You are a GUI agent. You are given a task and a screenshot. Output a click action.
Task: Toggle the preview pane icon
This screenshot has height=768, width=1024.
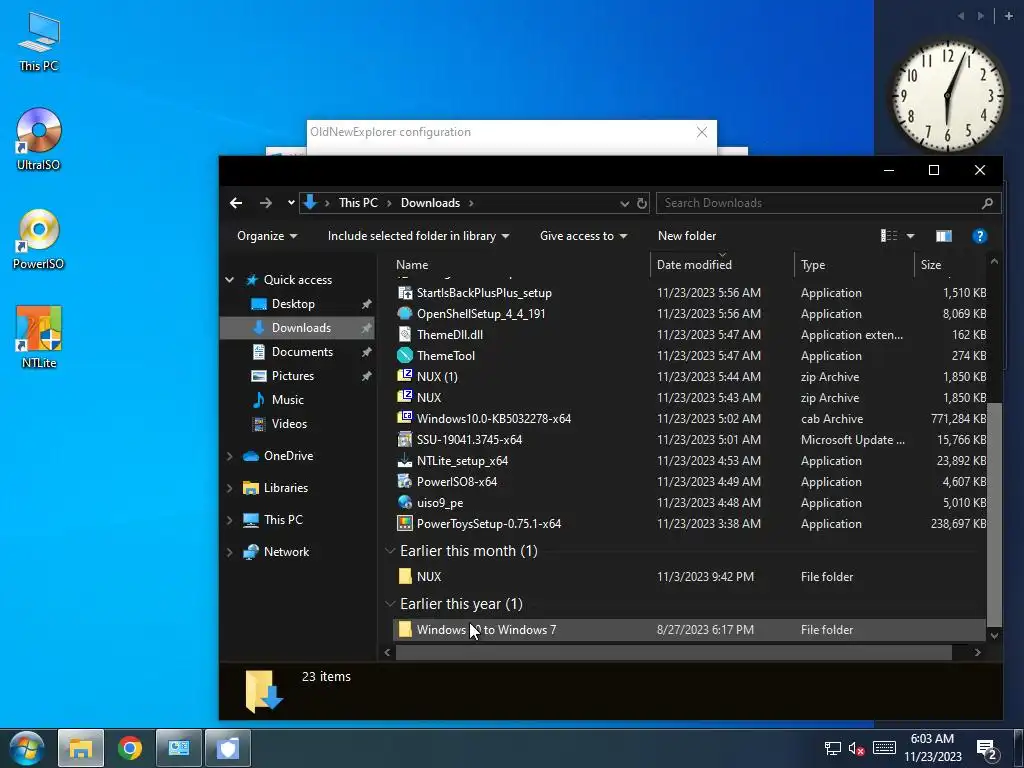point(944,236)
